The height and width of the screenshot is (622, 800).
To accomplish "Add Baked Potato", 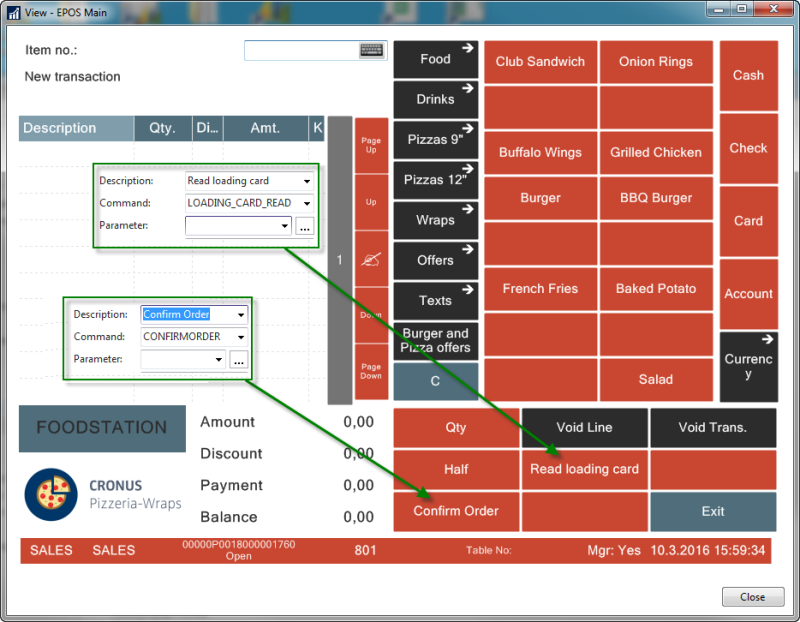I will pyautogui.click(x=656, y=289).
